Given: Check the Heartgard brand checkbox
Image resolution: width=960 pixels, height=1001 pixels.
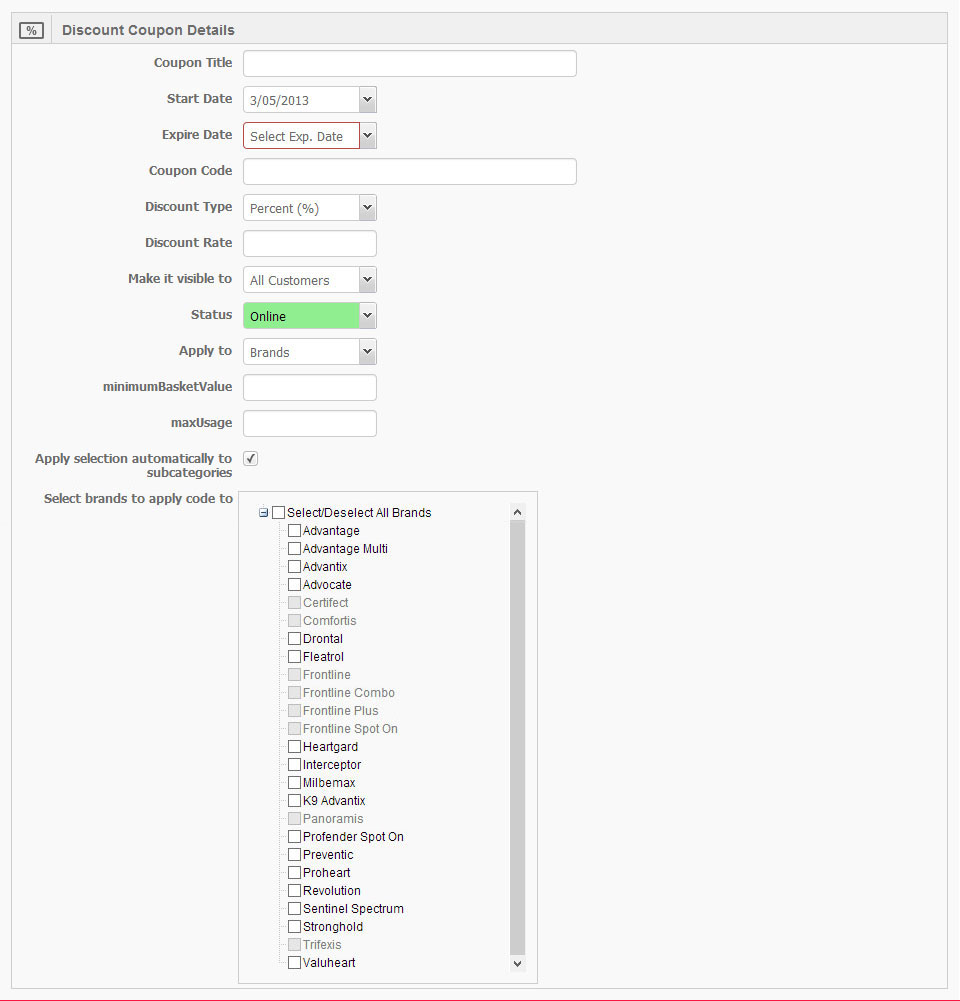Looking at the screenshot, I should click(x=294, y=746).
